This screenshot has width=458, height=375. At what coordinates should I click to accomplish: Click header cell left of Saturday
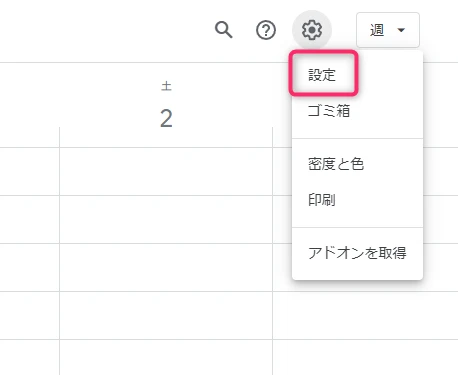30,105
